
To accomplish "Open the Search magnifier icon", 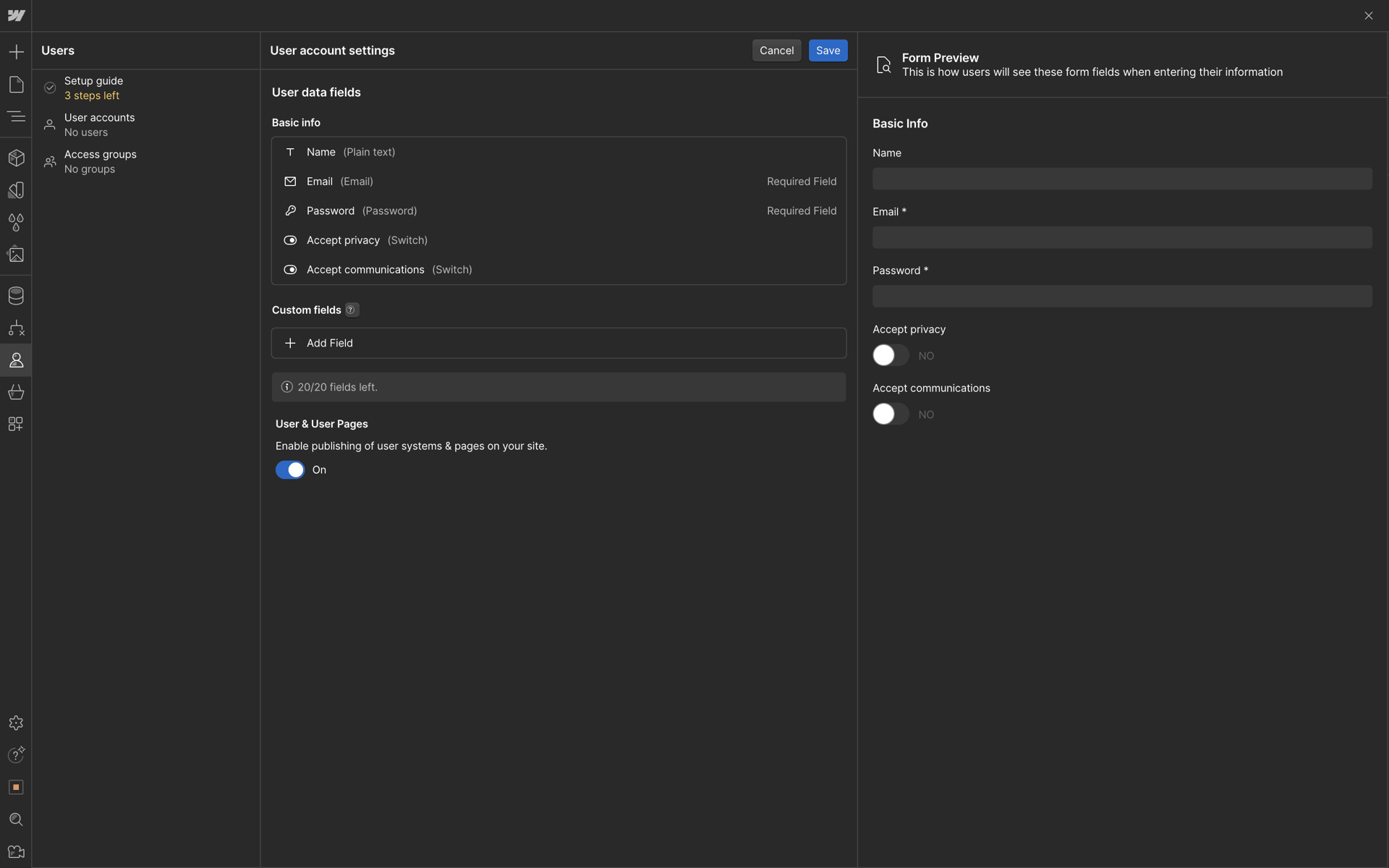I will coord(16,820).
